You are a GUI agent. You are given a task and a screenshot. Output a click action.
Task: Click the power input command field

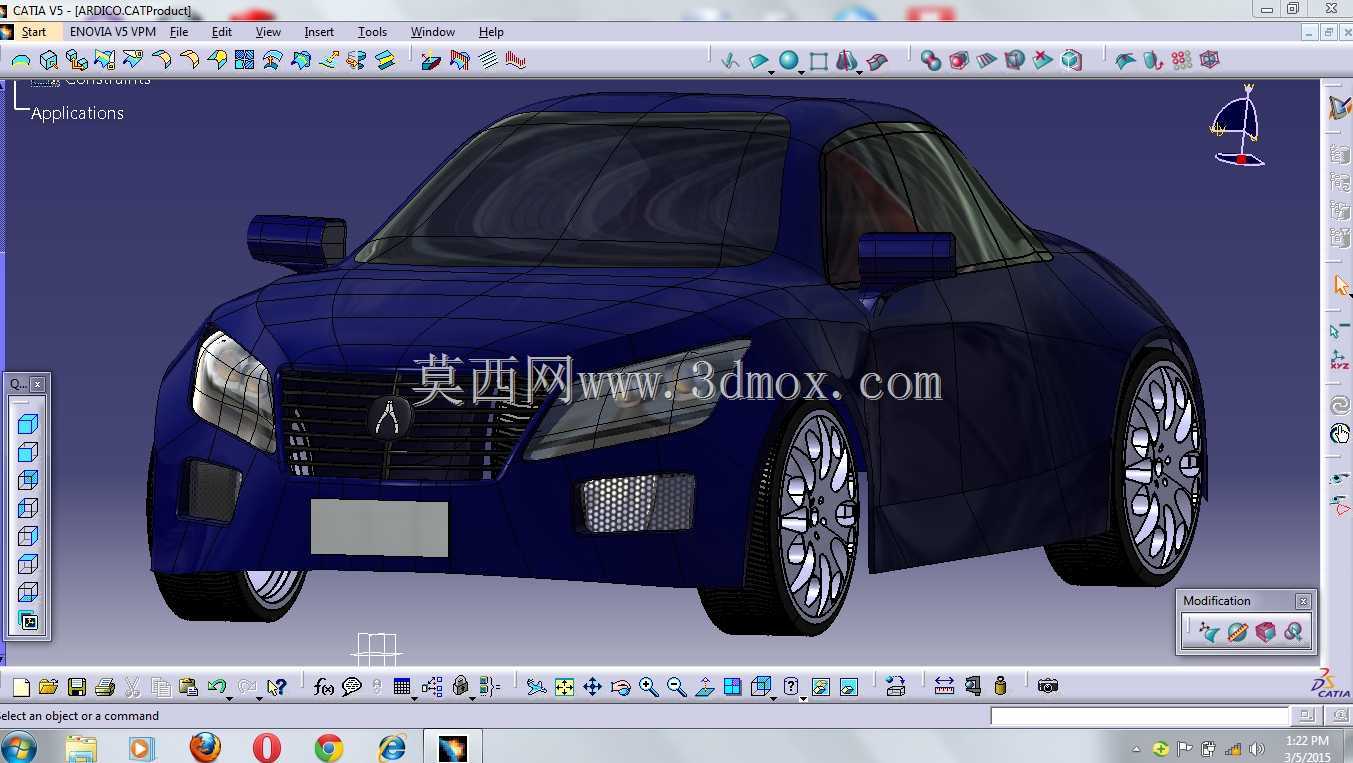1140,716
